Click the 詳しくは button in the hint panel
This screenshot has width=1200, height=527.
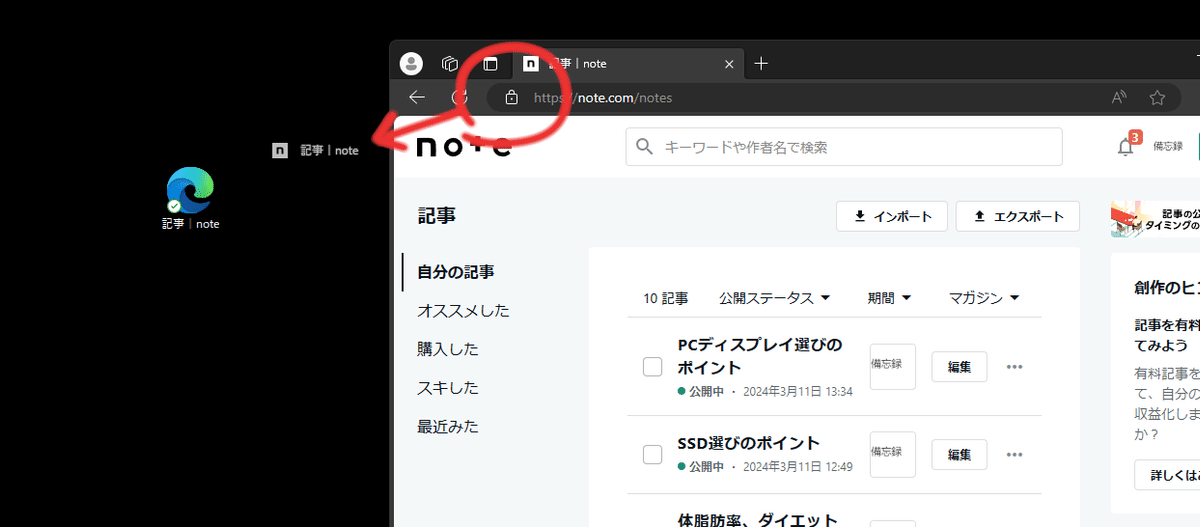pos(1167,475)
